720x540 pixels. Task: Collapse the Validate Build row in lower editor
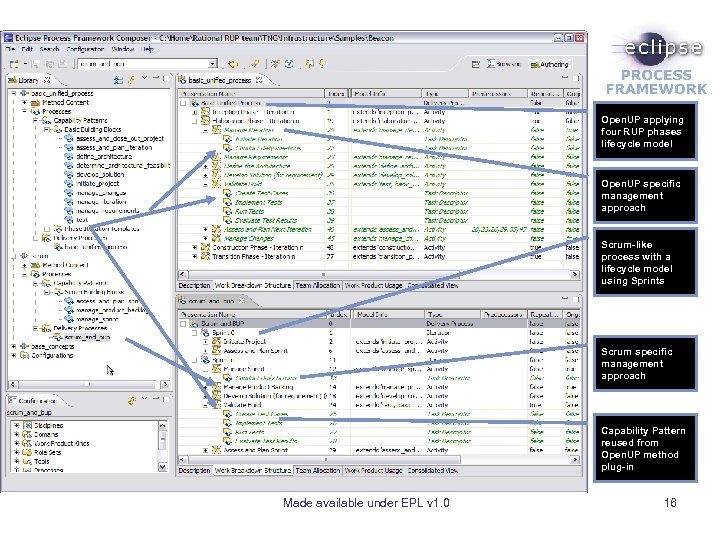coord(206,405)
